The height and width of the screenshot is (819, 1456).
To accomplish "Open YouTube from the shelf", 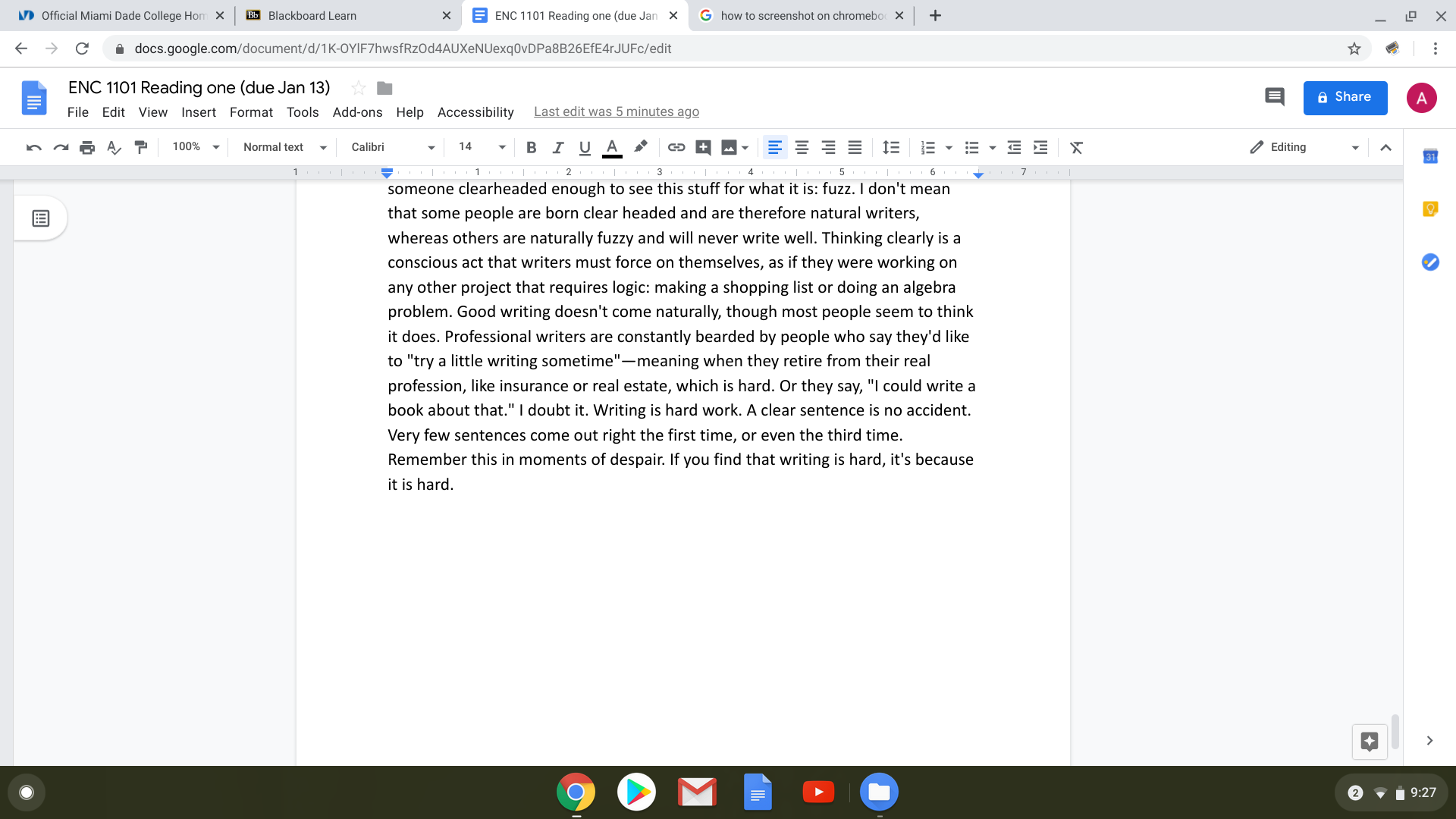I will [818, 792].
